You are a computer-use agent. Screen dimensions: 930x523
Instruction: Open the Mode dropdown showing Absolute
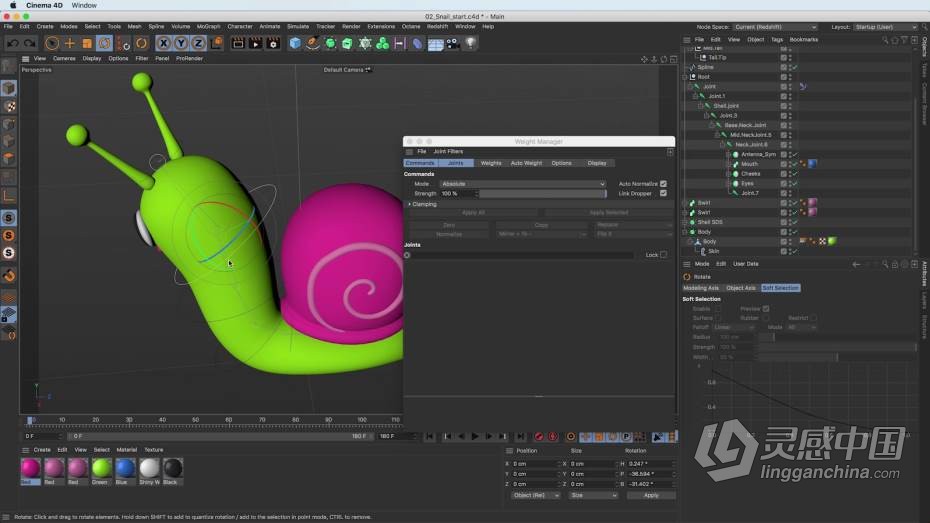tap(523, 184)
